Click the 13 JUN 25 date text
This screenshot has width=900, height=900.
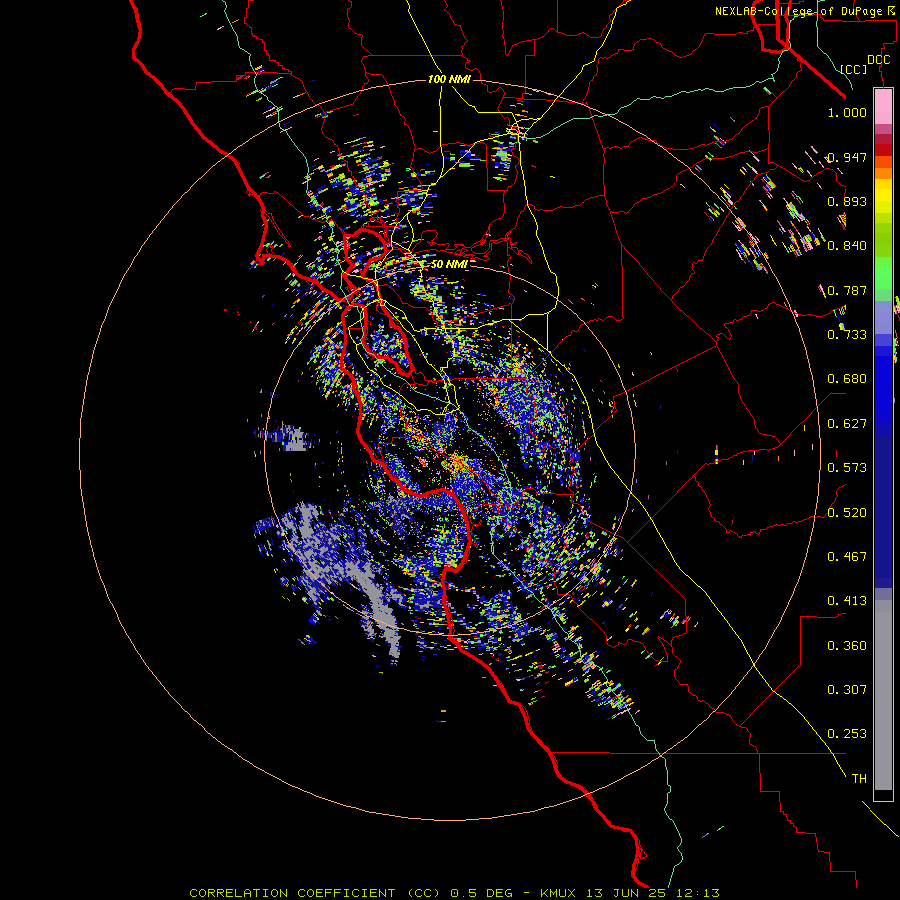tap(627, 893)
